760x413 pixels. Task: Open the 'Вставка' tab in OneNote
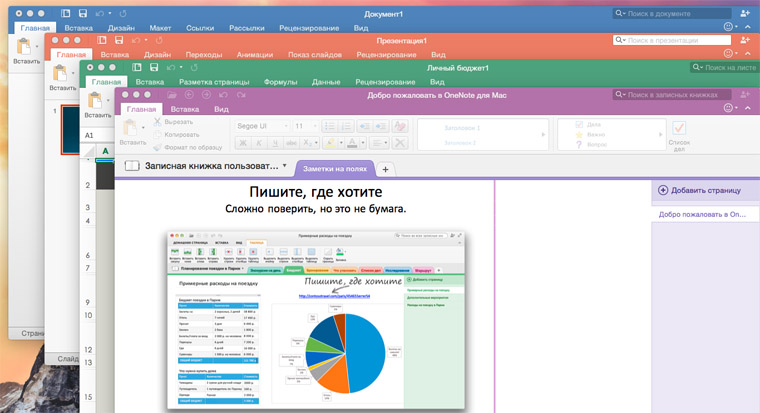183,107
